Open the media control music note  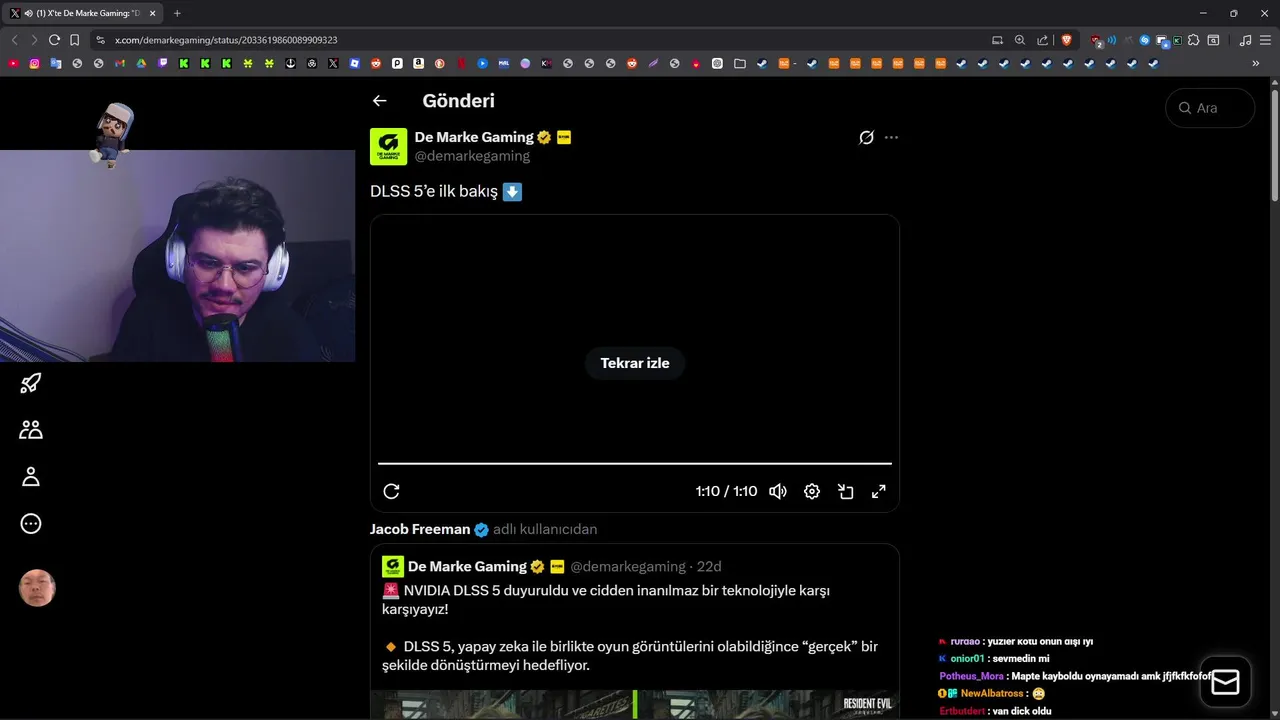(1245, 40)
